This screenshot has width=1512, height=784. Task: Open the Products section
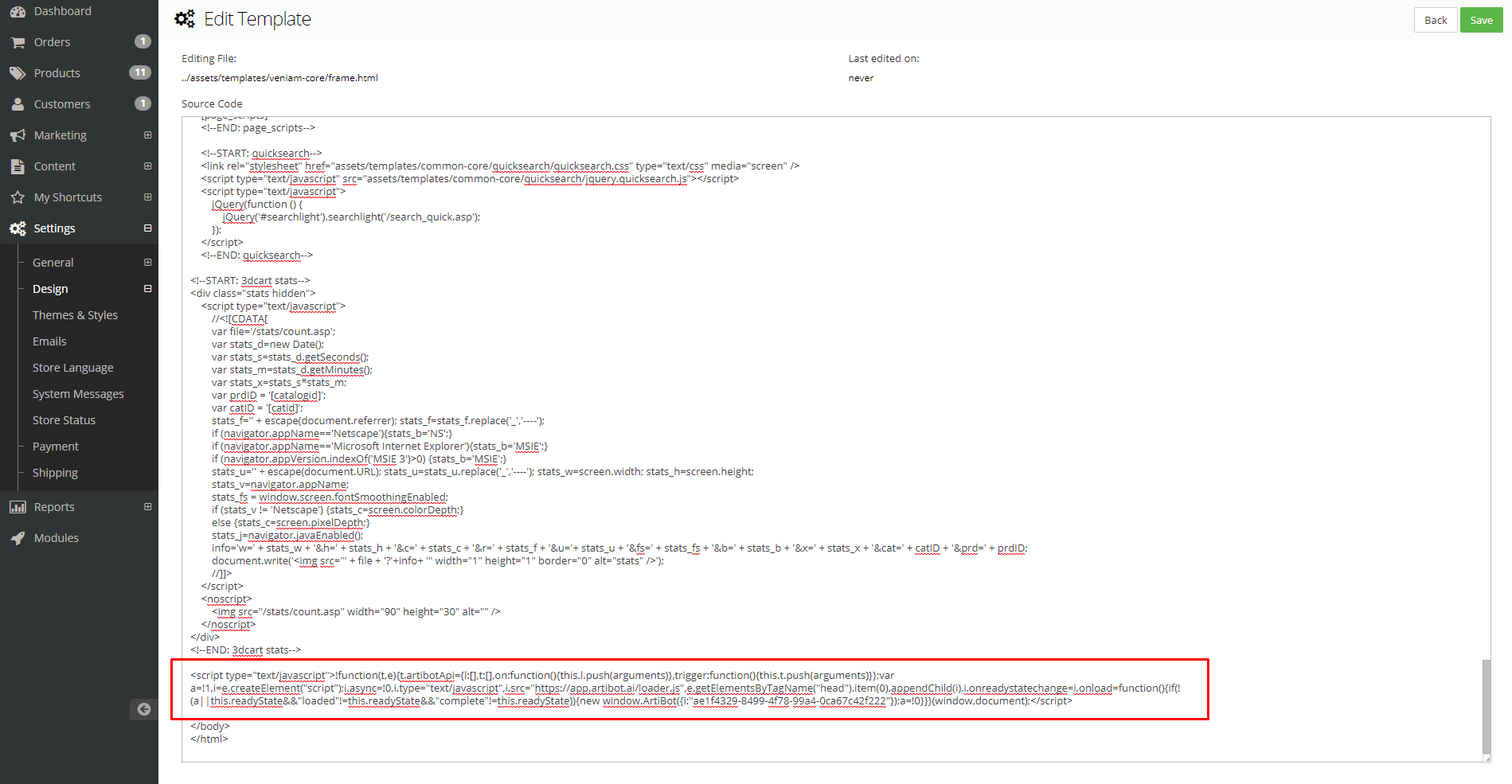pyautogui.click(x=57, y=73)
